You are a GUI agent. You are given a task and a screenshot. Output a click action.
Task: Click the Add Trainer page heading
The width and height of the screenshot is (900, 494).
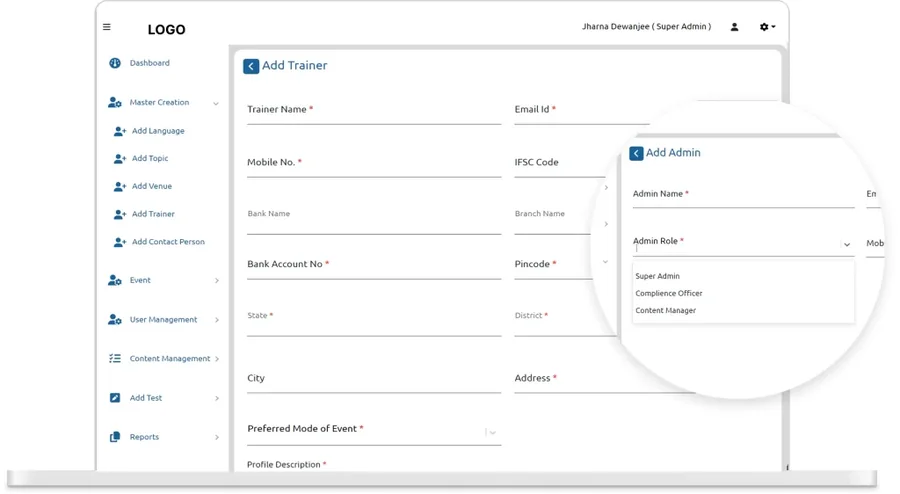click(x=294, y=65)
